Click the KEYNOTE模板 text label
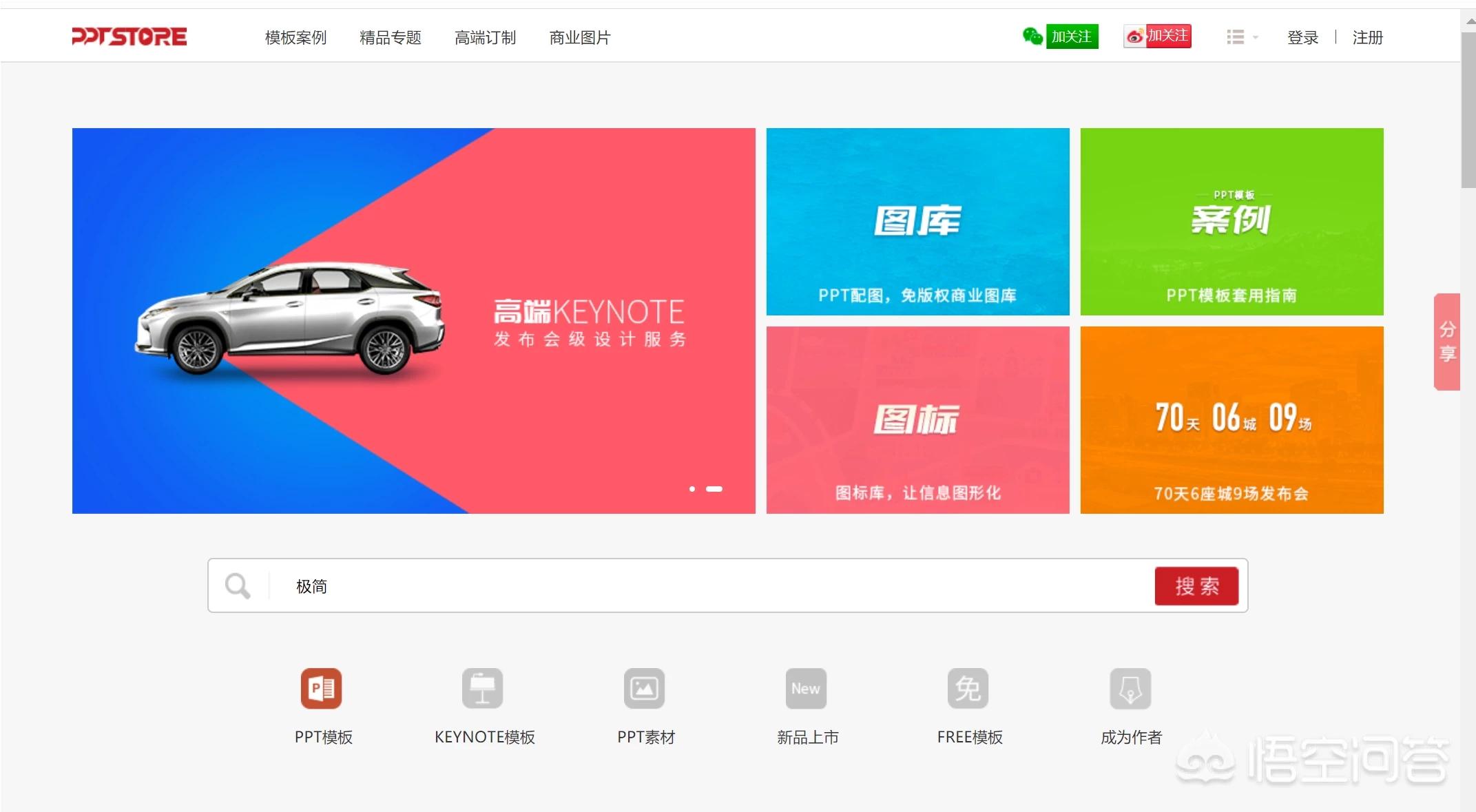The width and height of the screenshot is (1476, 812). coord(485,738)
